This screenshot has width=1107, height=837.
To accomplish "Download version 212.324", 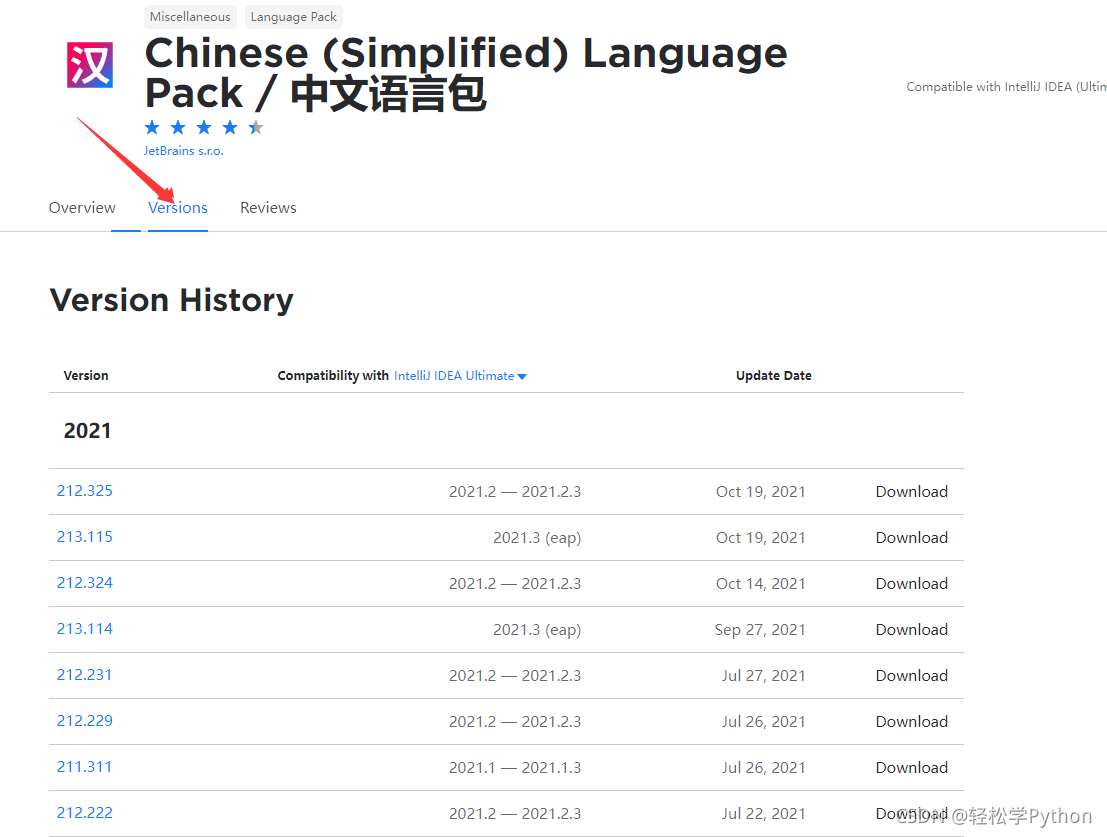I will (x=911, y=584).
